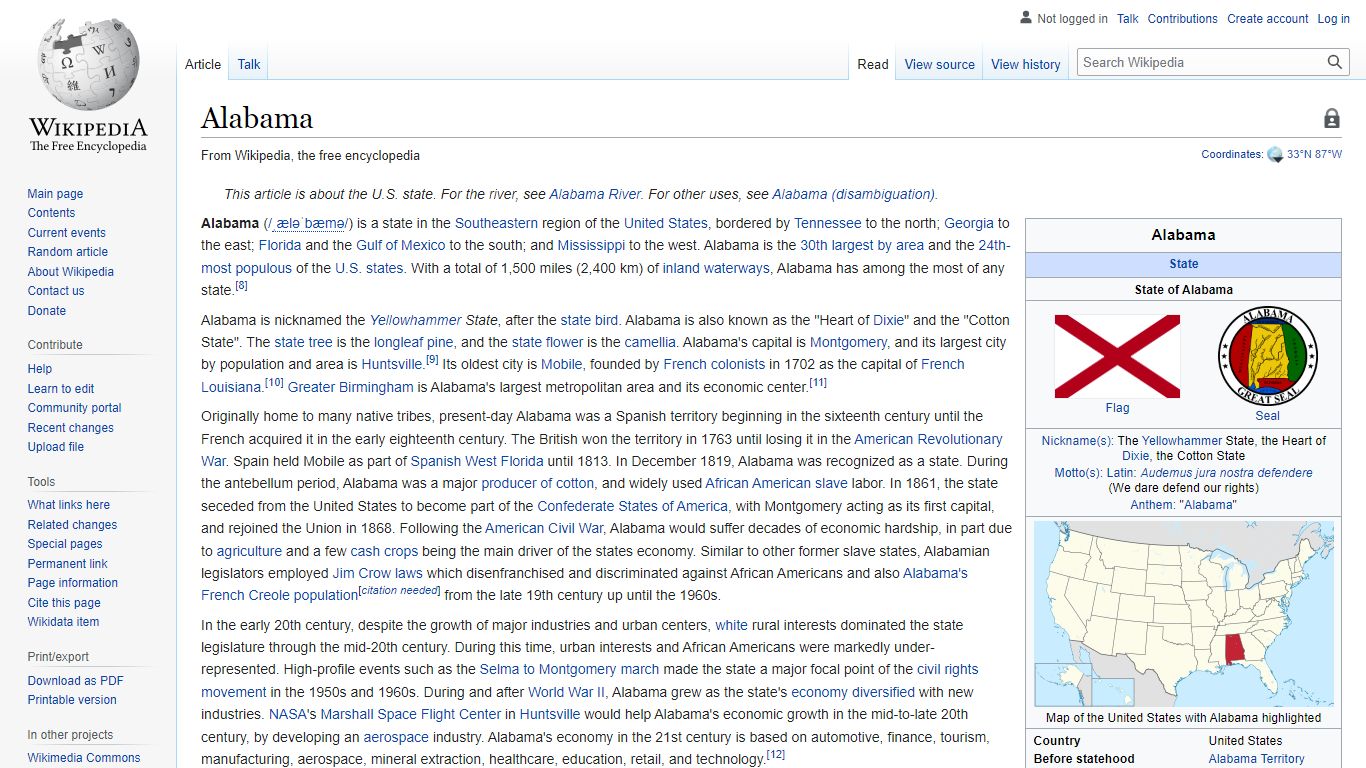Click the State link in infobox header
Screen dimensions: 1366x768
(1184, 264)
